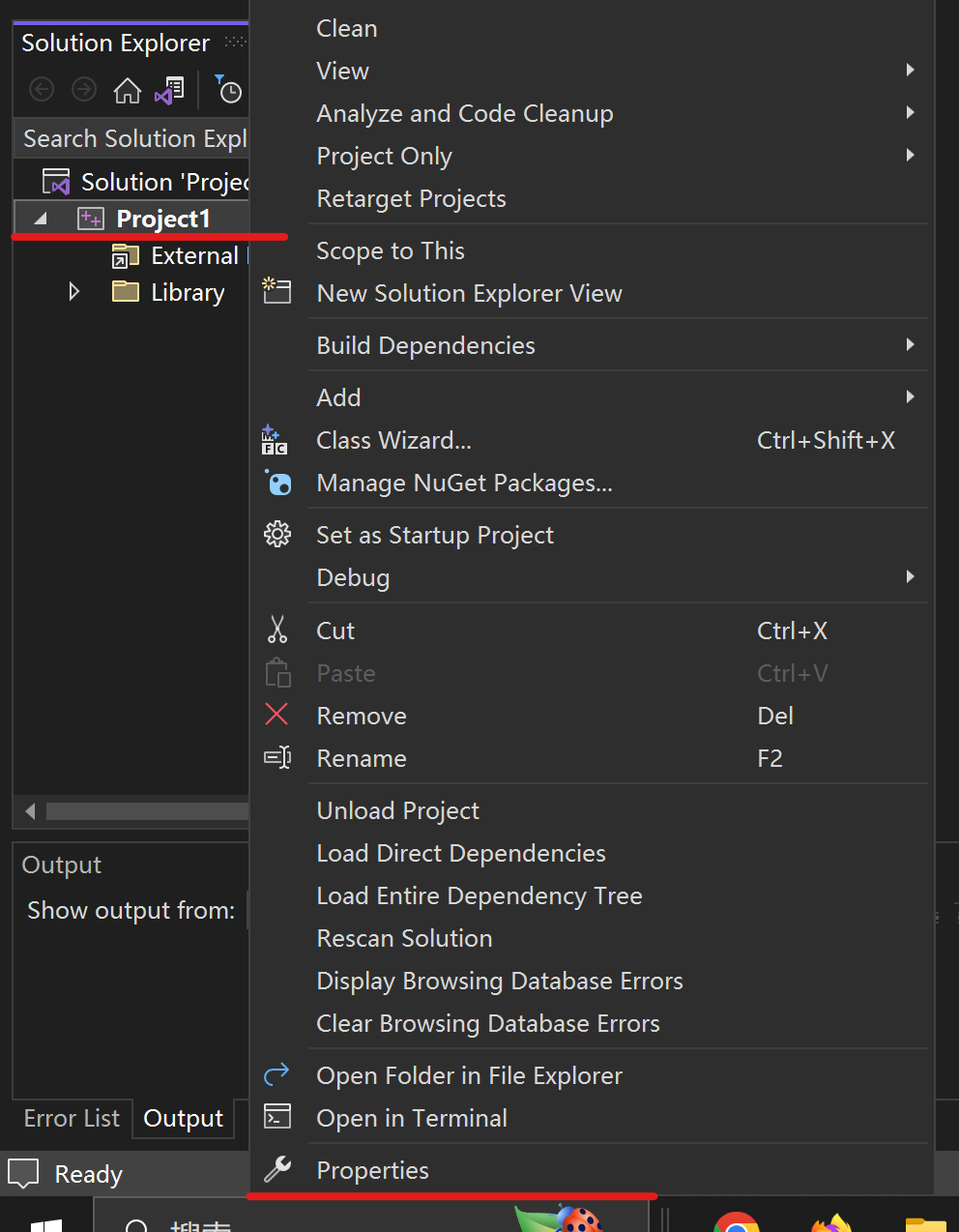Switch to the Error List tab
This screenshot has width=959, height=1232.
click(72, 1118)
